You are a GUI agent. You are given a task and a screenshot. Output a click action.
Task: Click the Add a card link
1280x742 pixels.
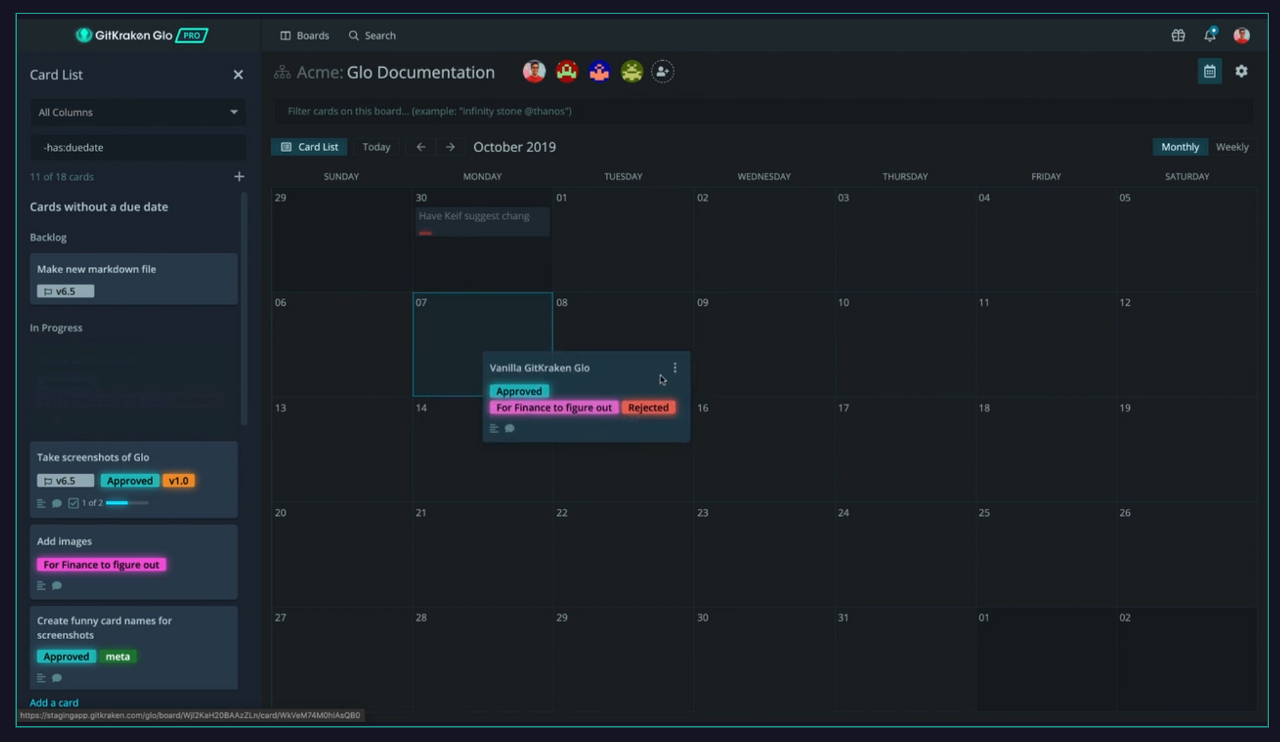(54, 703)
